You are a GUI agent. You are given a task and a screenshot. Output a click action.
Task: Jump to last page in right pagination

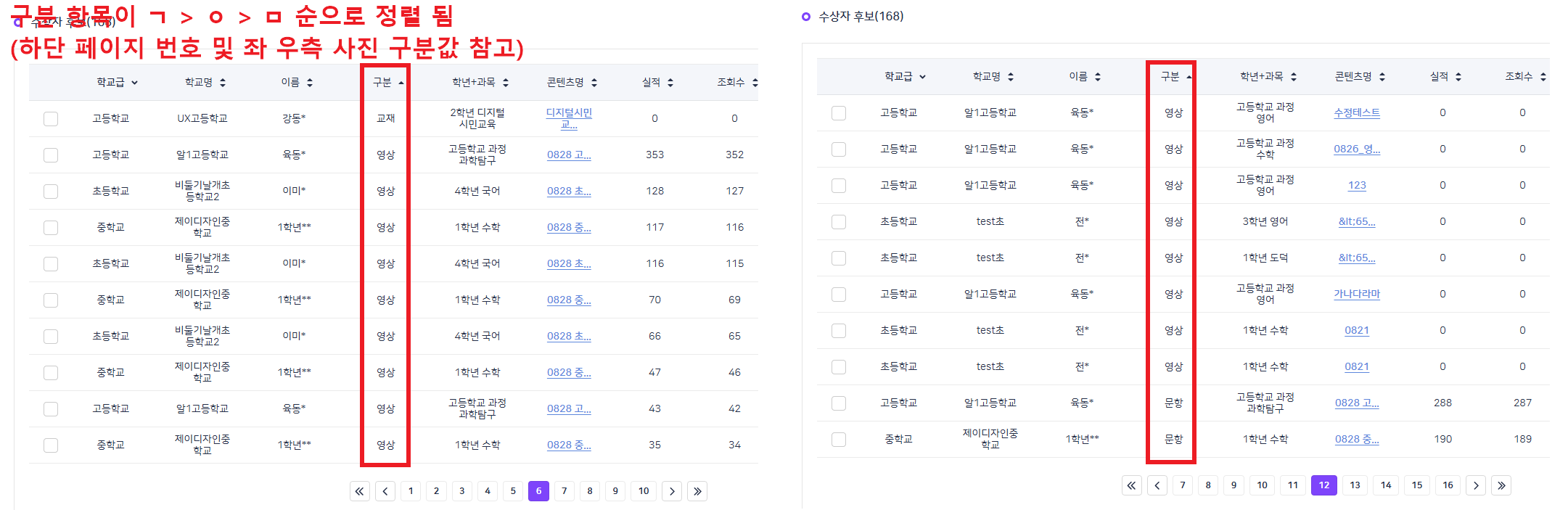pyautogui.click(x=1501, y=485)
